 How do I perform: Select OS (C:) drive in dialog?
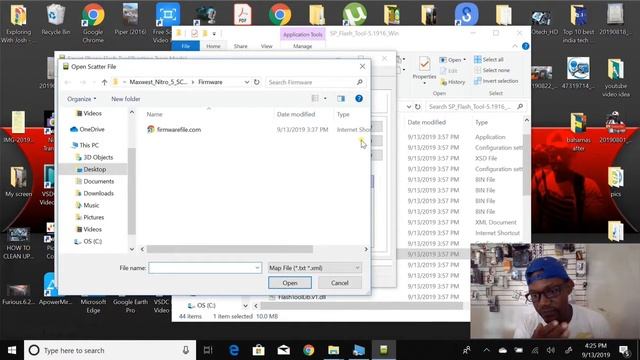click(x=88, y=241)
